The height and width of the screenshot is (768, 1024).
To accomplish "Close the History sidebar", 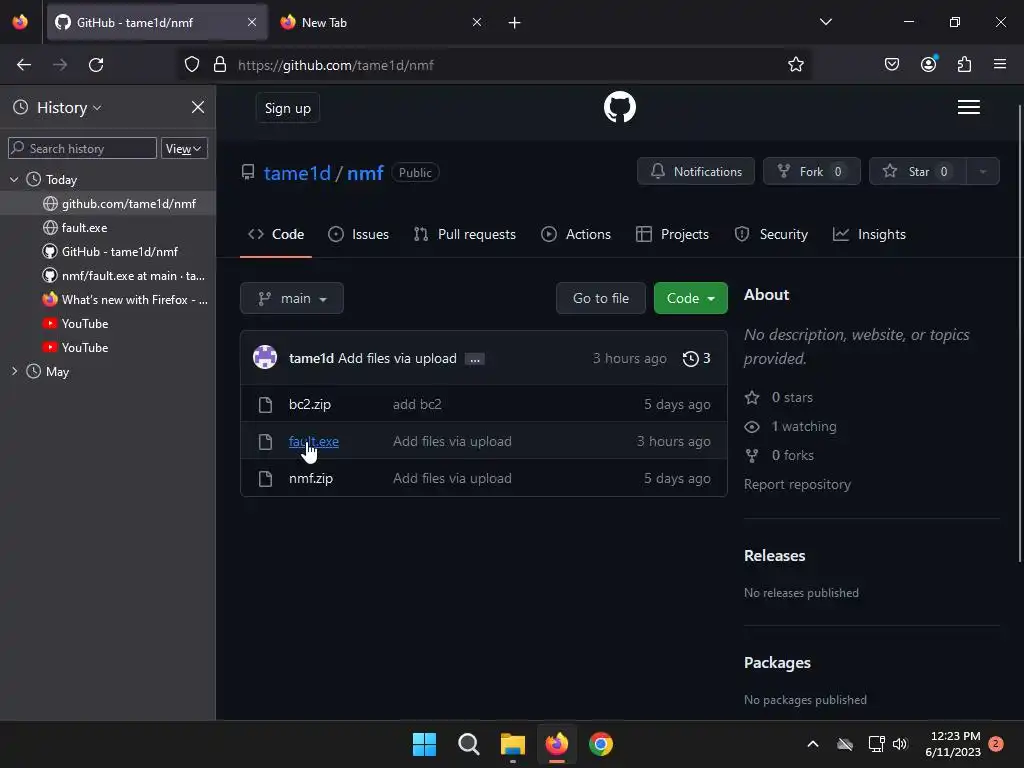I will [x=198, y=107].
